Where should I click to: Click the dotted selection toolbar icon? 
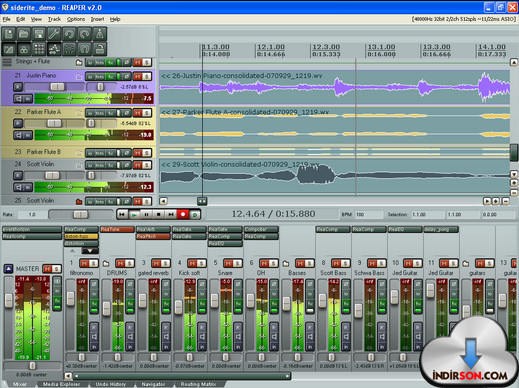(69, 49)
